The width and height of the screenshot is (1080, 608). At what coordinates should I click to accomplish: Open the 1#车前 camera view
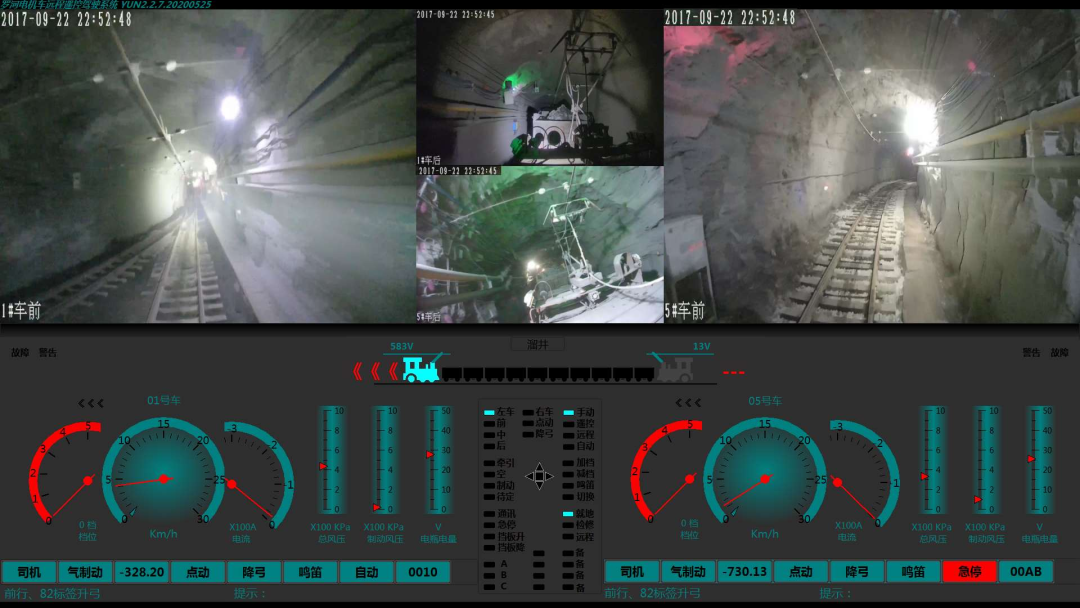(x=207, y=166)
